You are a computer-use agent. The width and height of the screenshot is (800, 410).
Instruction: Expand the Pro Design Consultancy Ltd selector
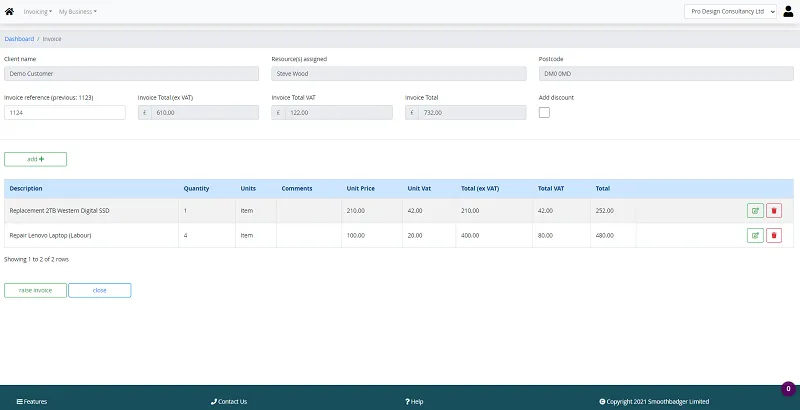tap(730, 11)
